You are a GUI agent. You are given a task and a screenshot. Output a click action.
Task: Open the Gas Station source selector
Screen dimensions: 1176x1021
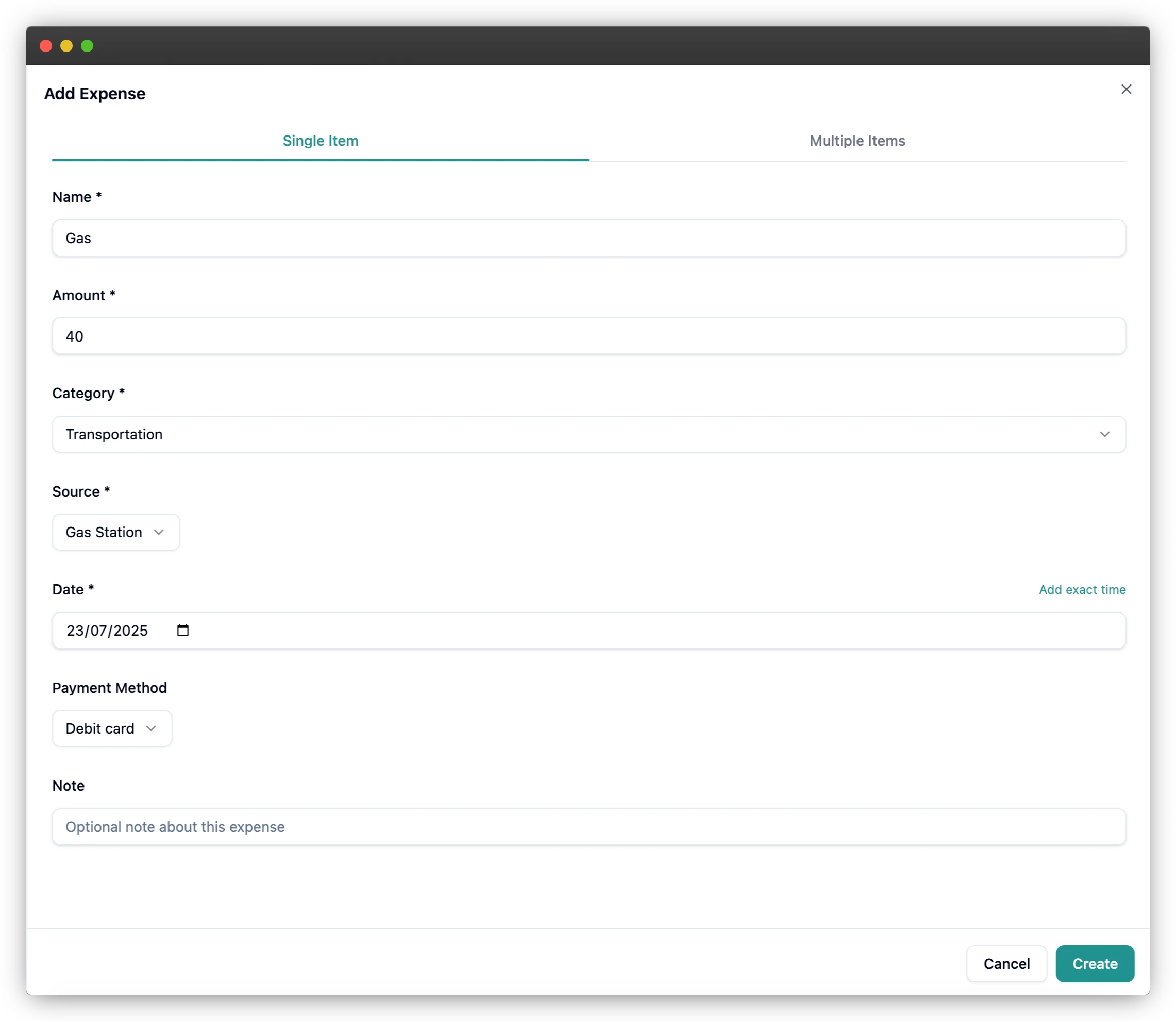[116, 532]
